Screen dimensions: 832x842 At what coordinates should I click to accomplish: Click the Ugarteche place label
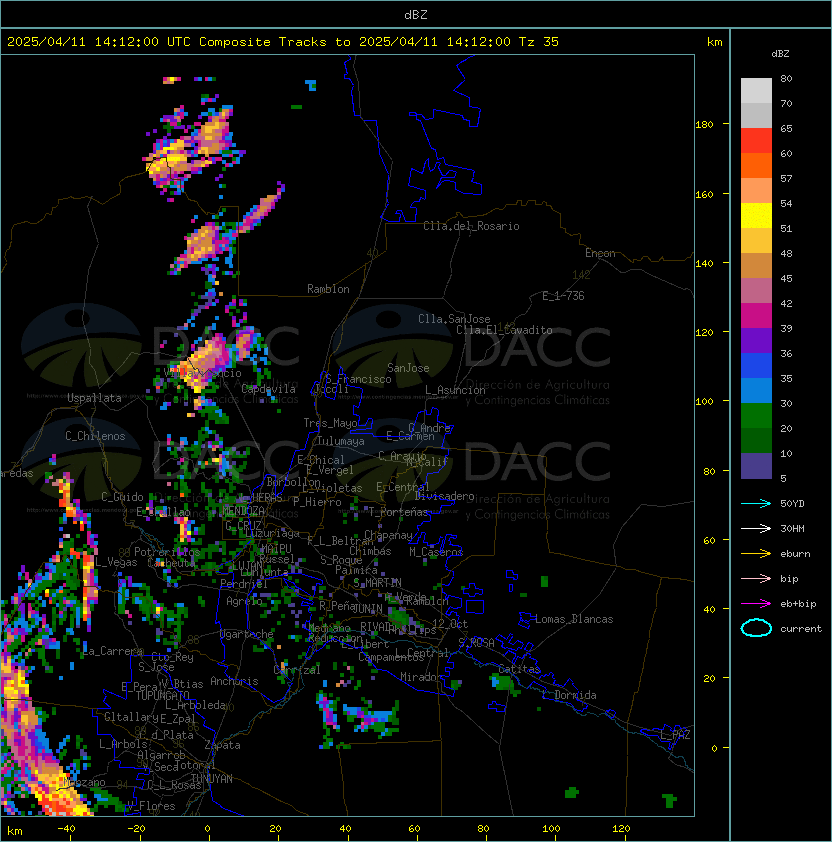(x=247, y=634)
